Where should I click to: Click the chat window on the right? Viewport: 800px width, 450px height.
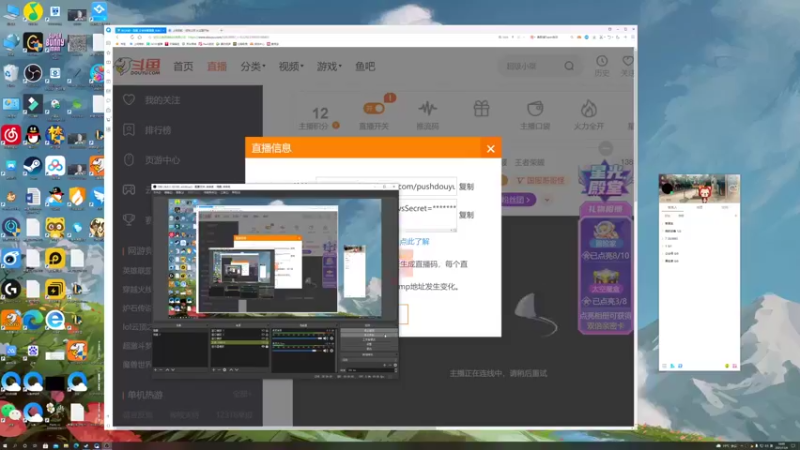(x=699, y=272)
